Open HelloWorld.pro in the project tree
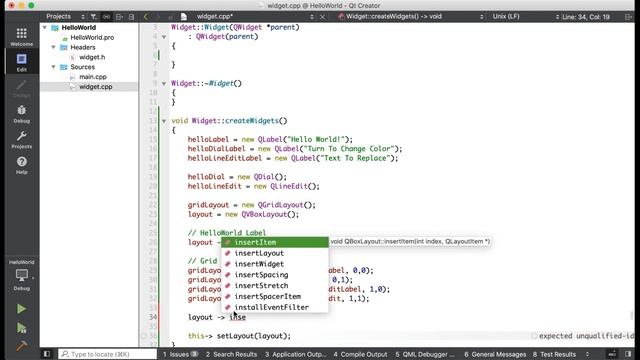Image resolution: width=640 pixels, height=360 pixels. tap(92, 38)
